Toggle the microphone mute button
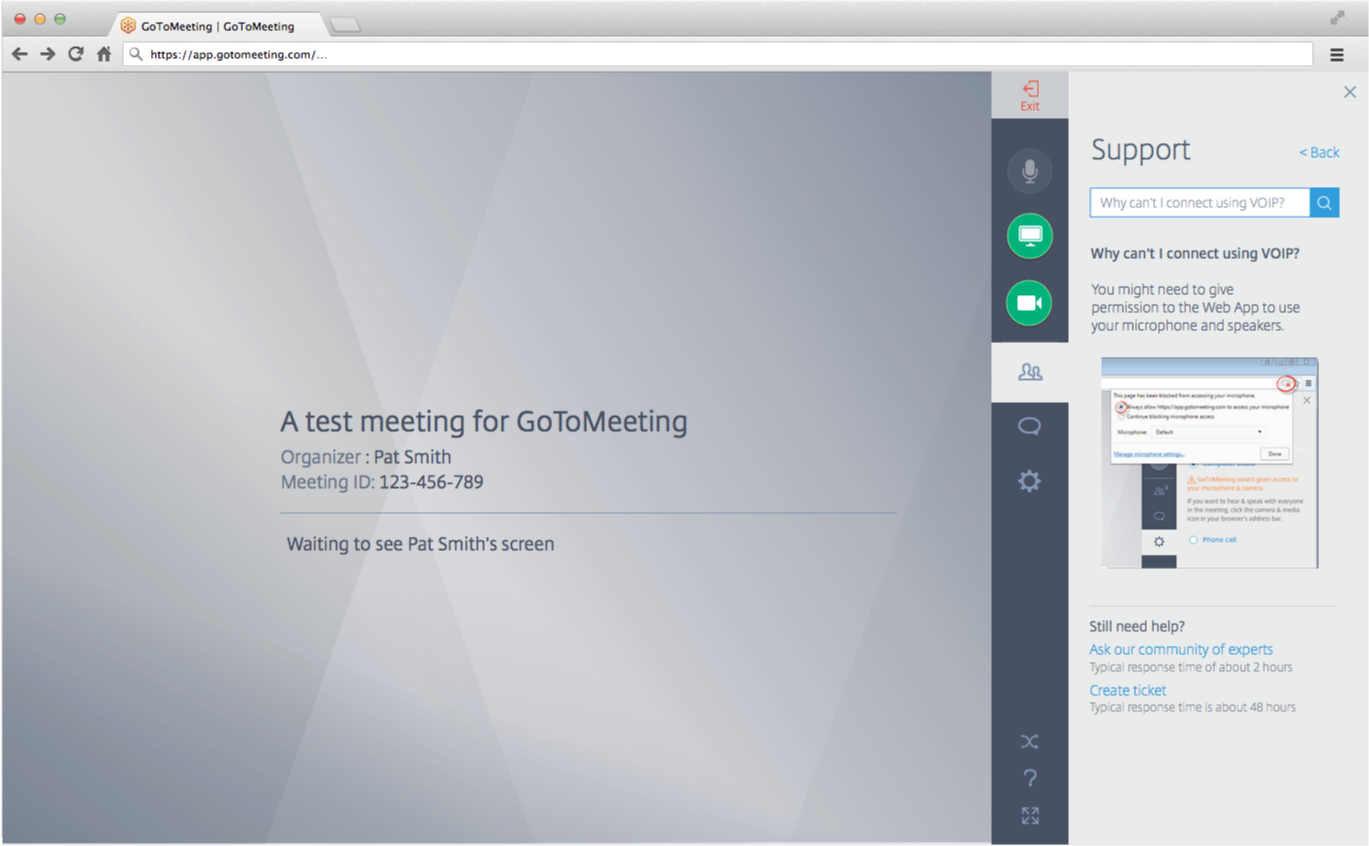This screenshot has height=846, width=1369. (x=1029, y=171)
